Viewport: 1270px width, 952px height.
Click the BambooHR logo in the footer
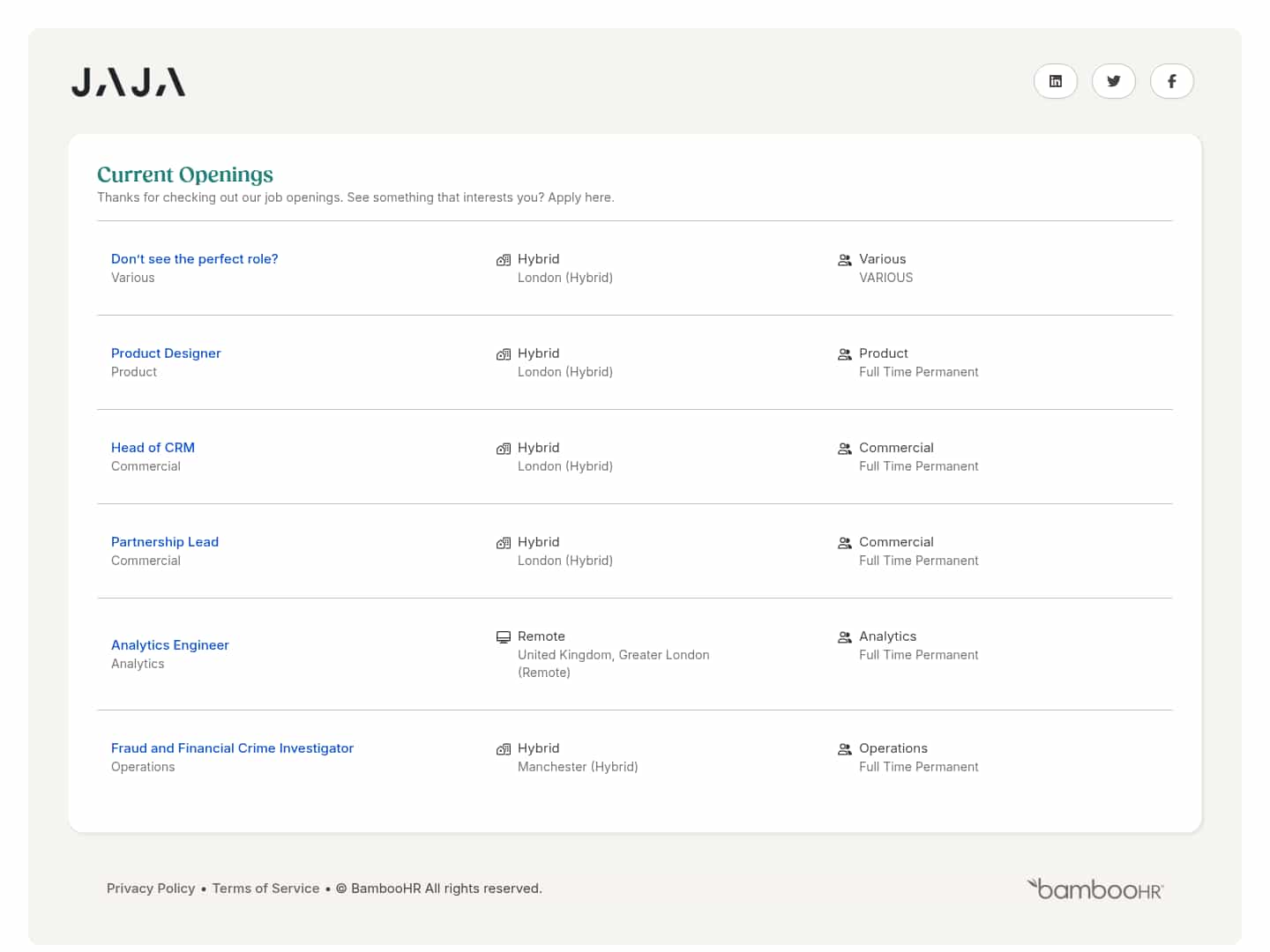1094,889
